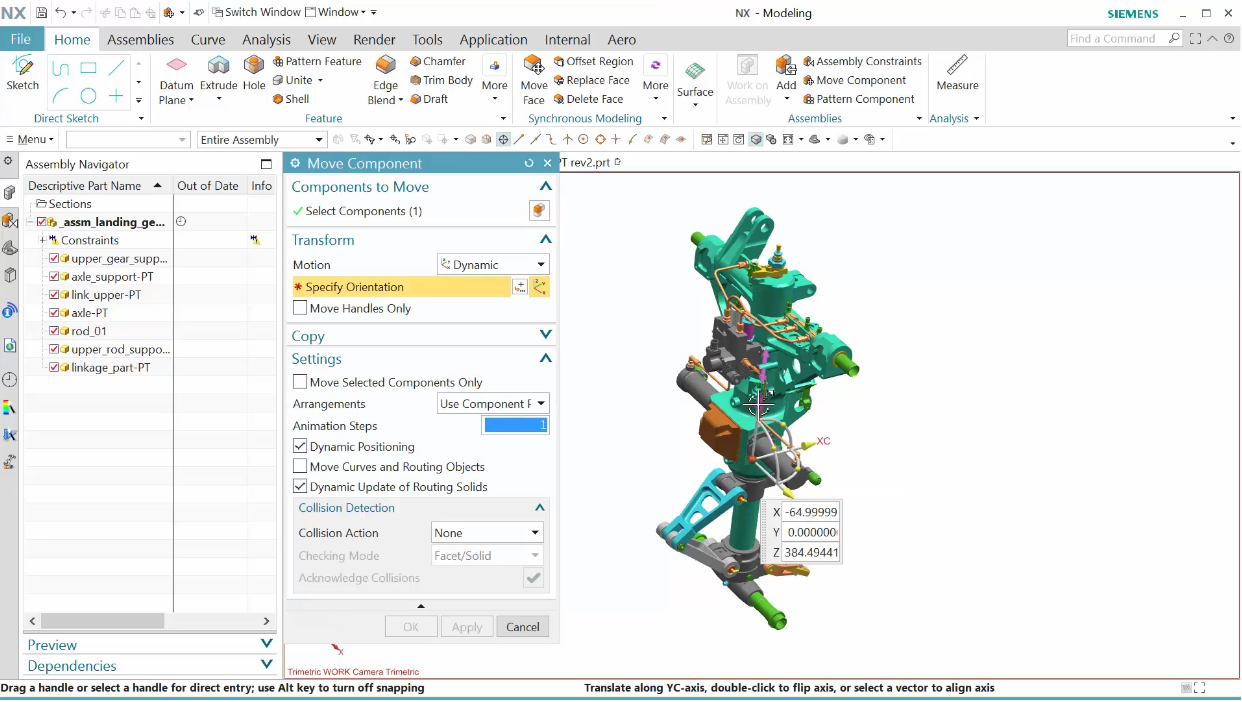Screen dimensions: 1242x702
Task: Open the Collision Action dropdown
Action: click(x=487, y=533)
